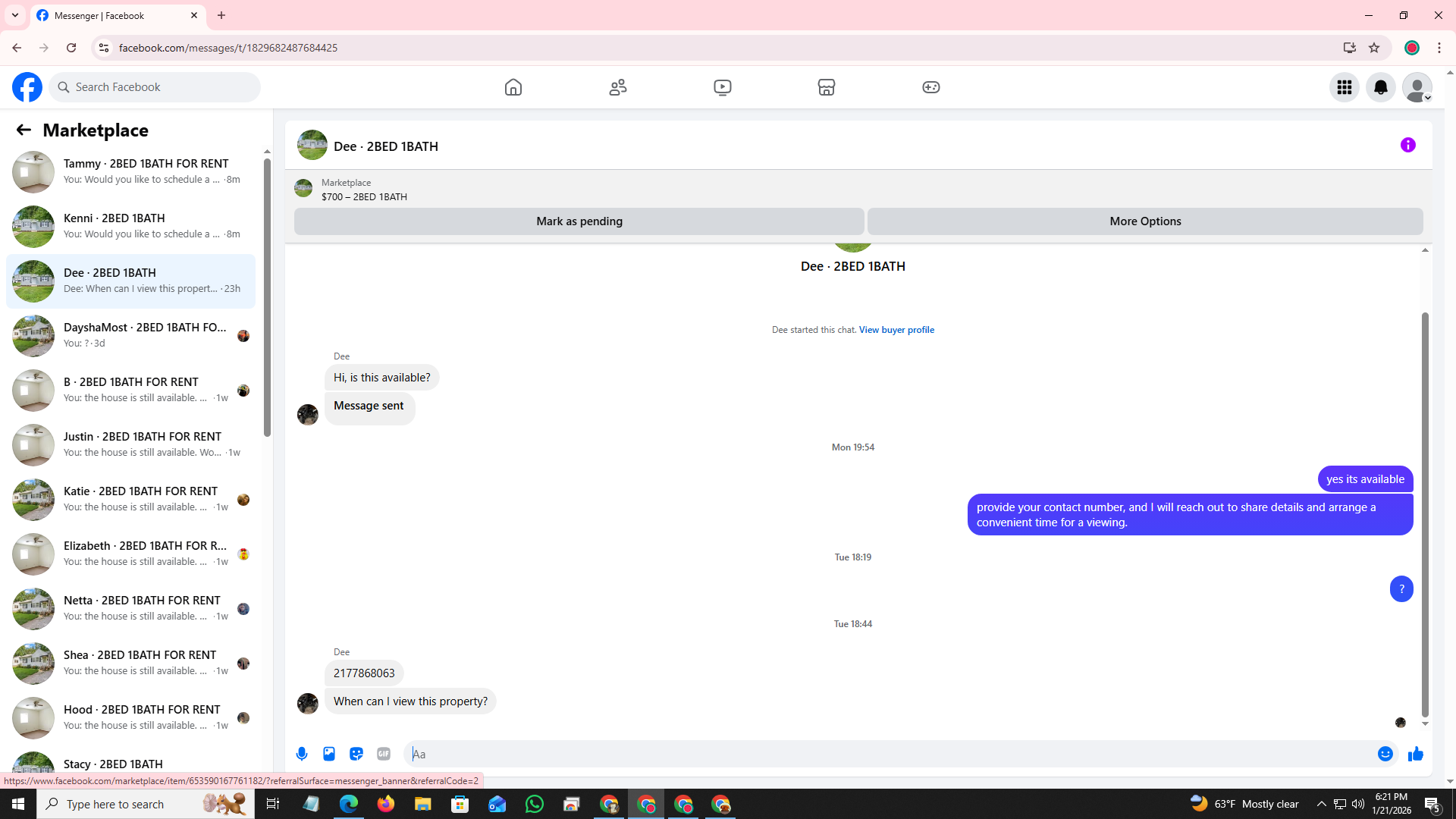The height and width of the screenshot is (819, 1456).
Task: Open the GIF picker icon
Action: [x=384, y=754]
